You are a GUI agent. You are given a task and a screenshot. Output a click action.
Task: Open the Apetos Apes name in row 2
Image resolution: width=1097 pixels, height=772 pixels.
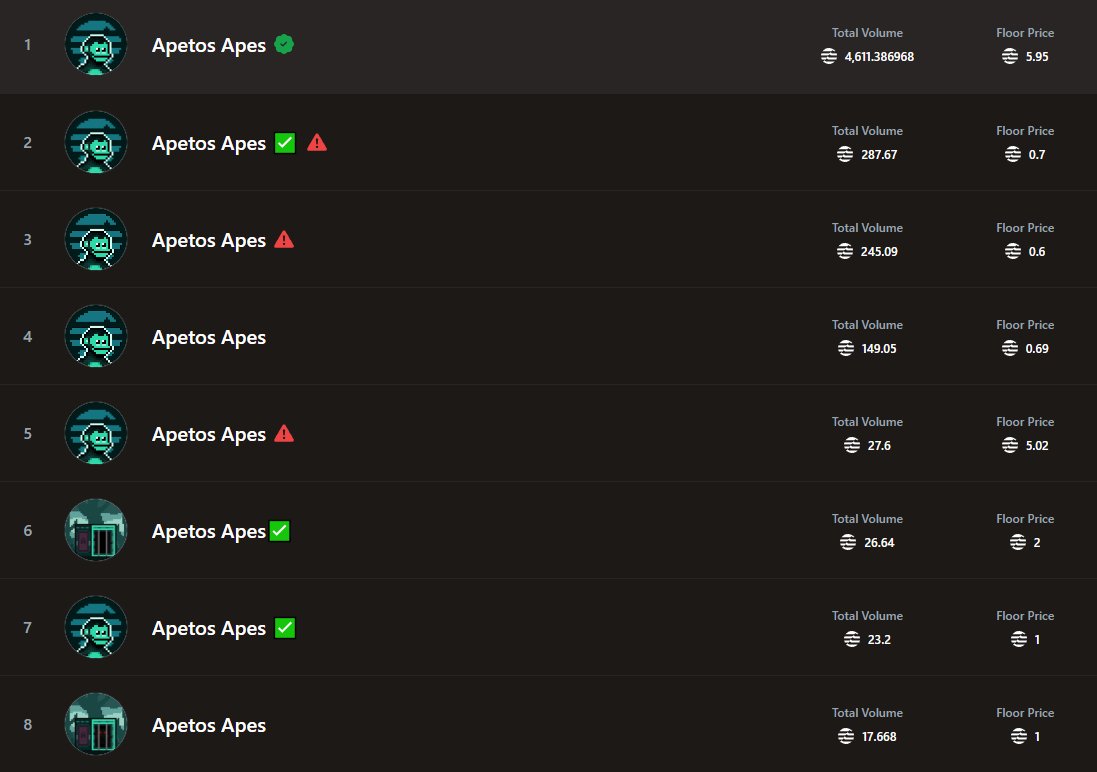[x=208, y=143]
